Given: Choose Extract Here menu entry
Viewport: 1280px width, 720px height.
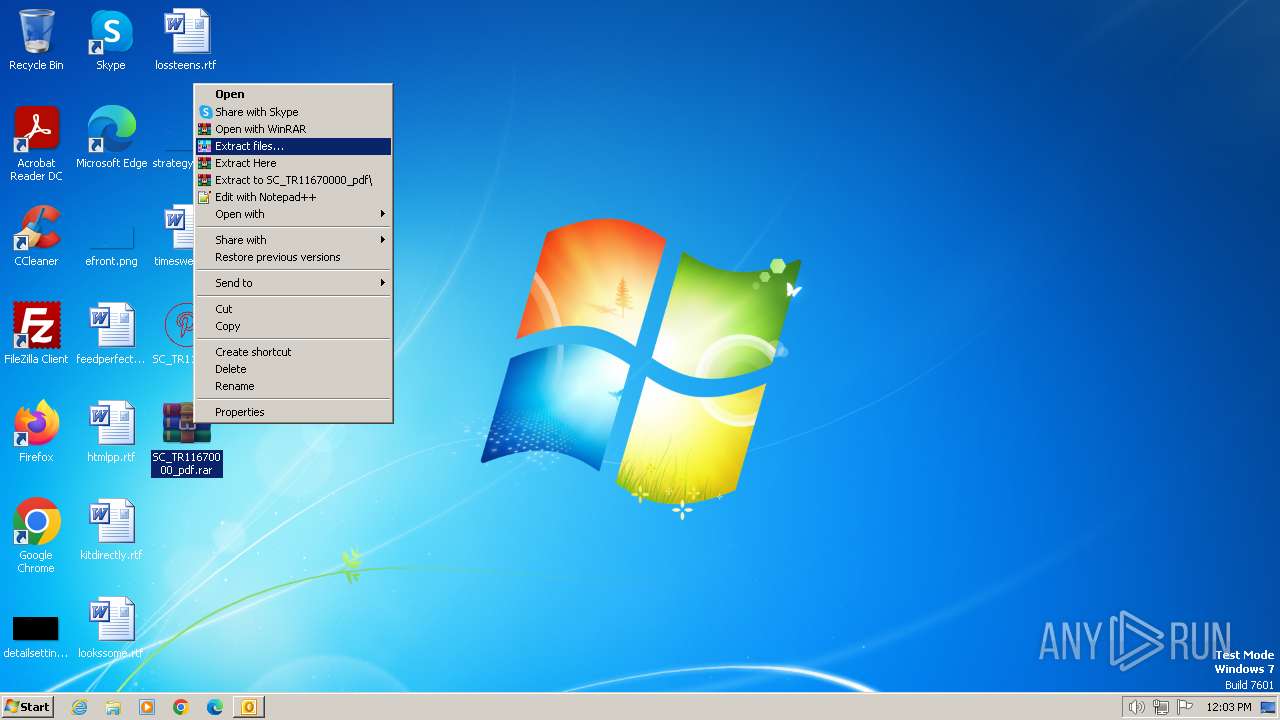Looking at the screenshot, I should click(293, 163).
